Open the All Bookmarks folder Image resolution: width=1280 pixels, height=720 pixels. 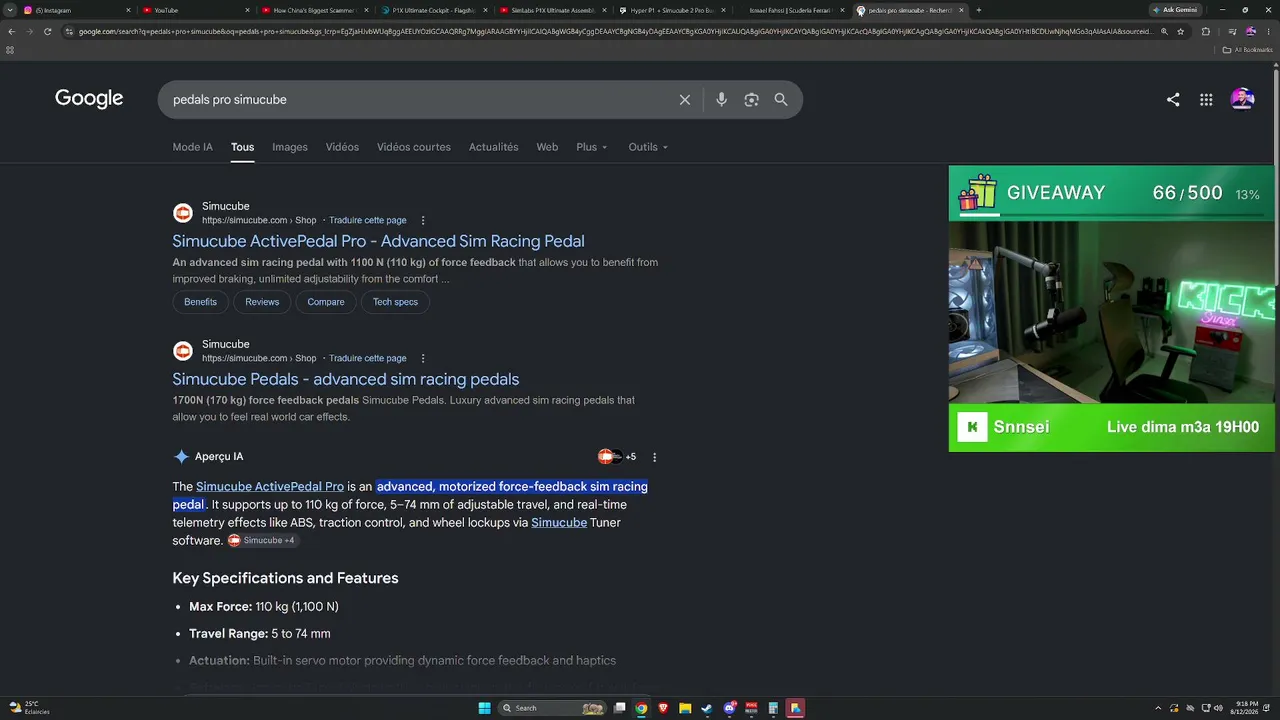(1248, 49)
